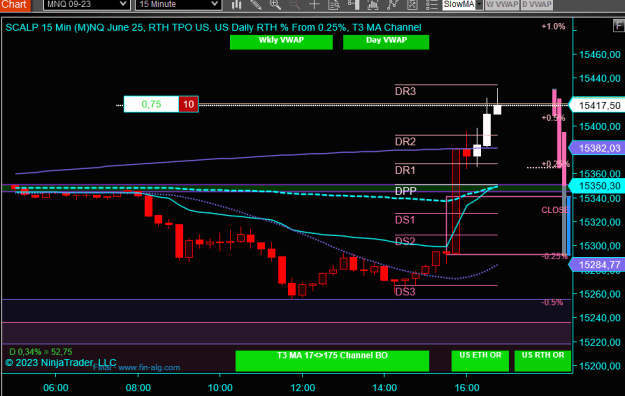Click the DR1 pivot label
Viewport: 625px width, 396px height.
(405, 170)
